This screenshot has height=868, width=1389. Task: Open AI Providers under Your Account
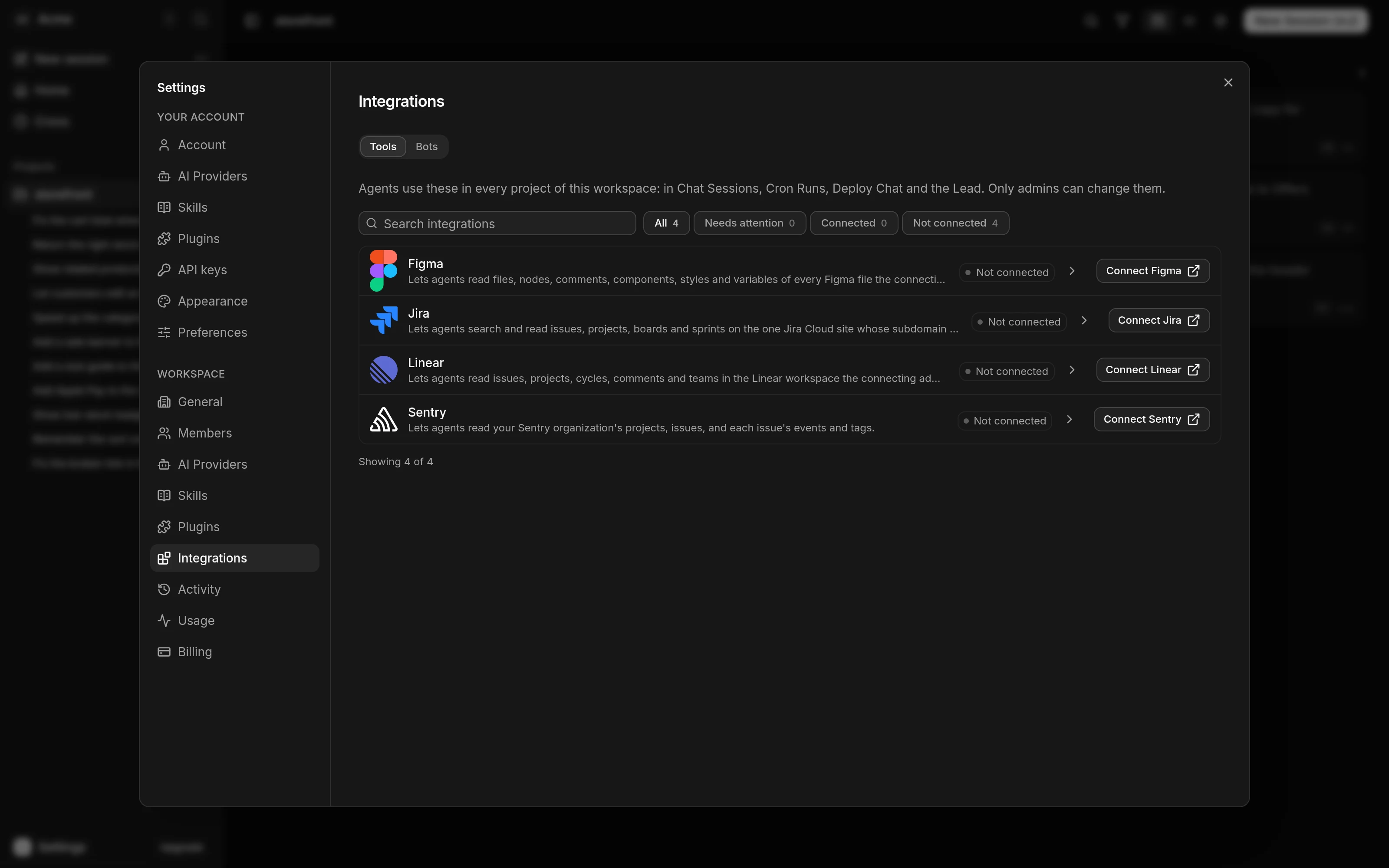point(234,176)
